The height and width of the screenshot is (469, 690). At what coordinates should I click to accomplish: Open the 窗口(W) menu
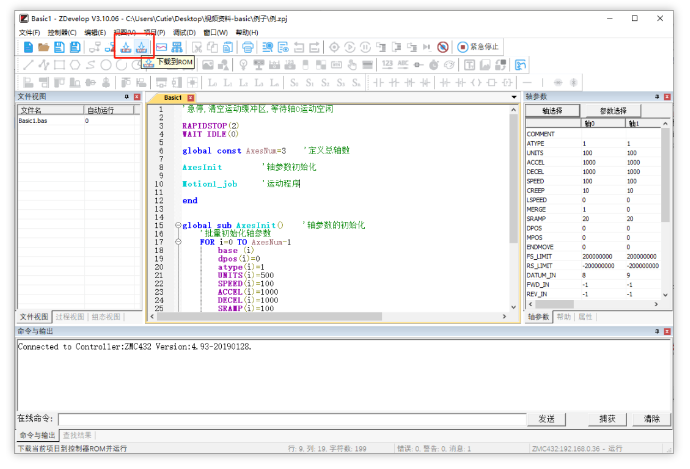[x=216, y=33]
